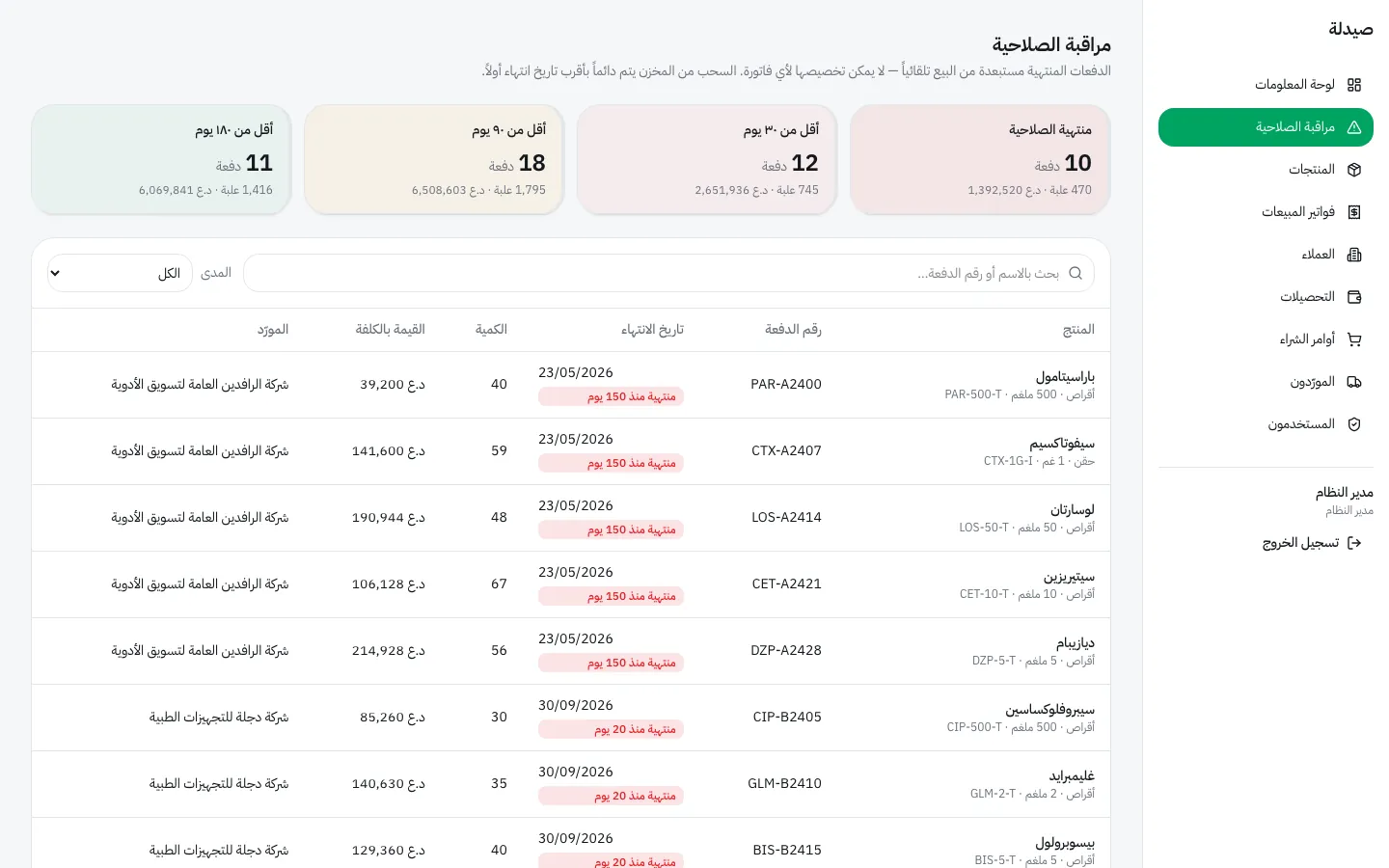The width and height of the screenshot is (1389, 868).
Task: Click supplier name in GLM-B2410 row
Action: pos(219,783)
